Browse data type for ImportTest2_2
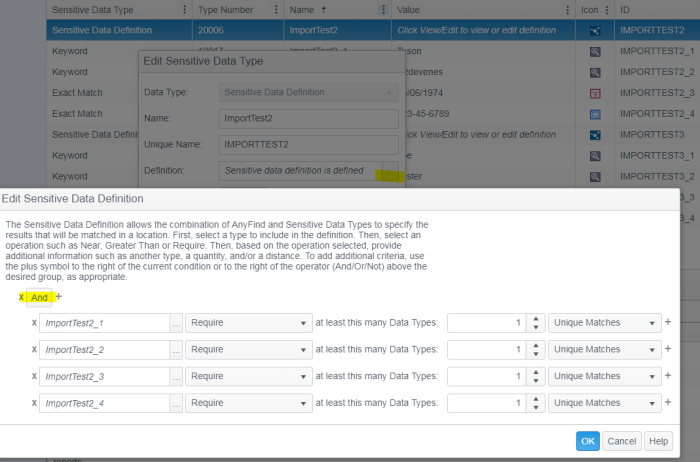The height and width of the screenshot is (462, 700). point(176,350)
